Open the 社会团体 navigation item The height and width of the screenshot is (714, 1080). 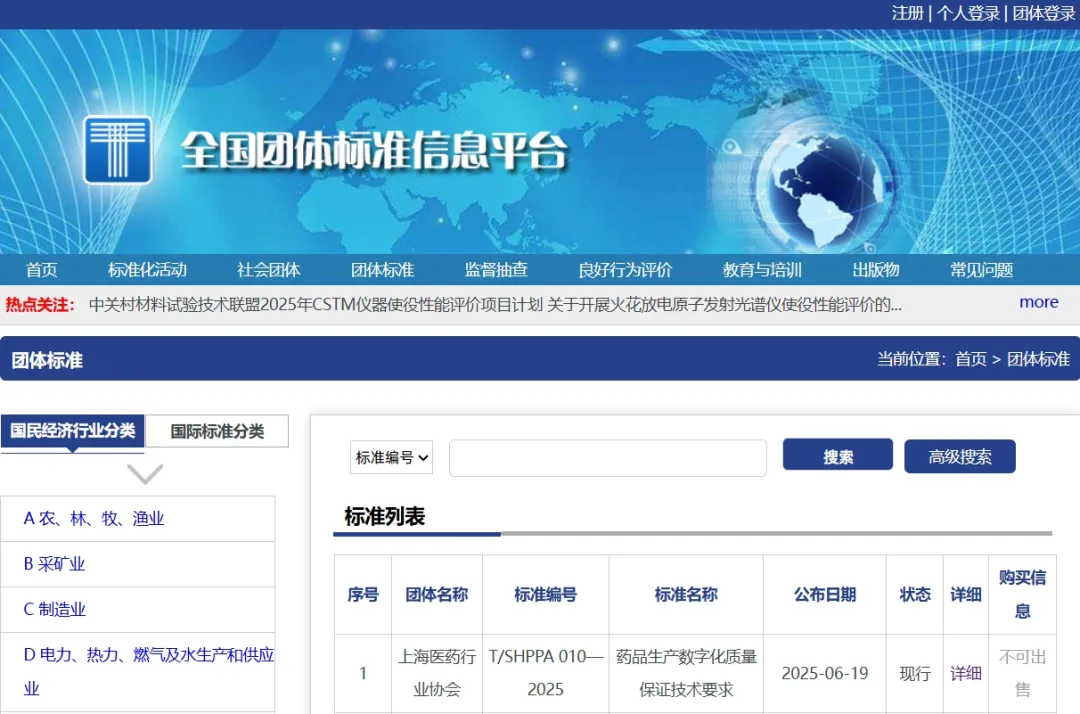[x=268, y=270]
